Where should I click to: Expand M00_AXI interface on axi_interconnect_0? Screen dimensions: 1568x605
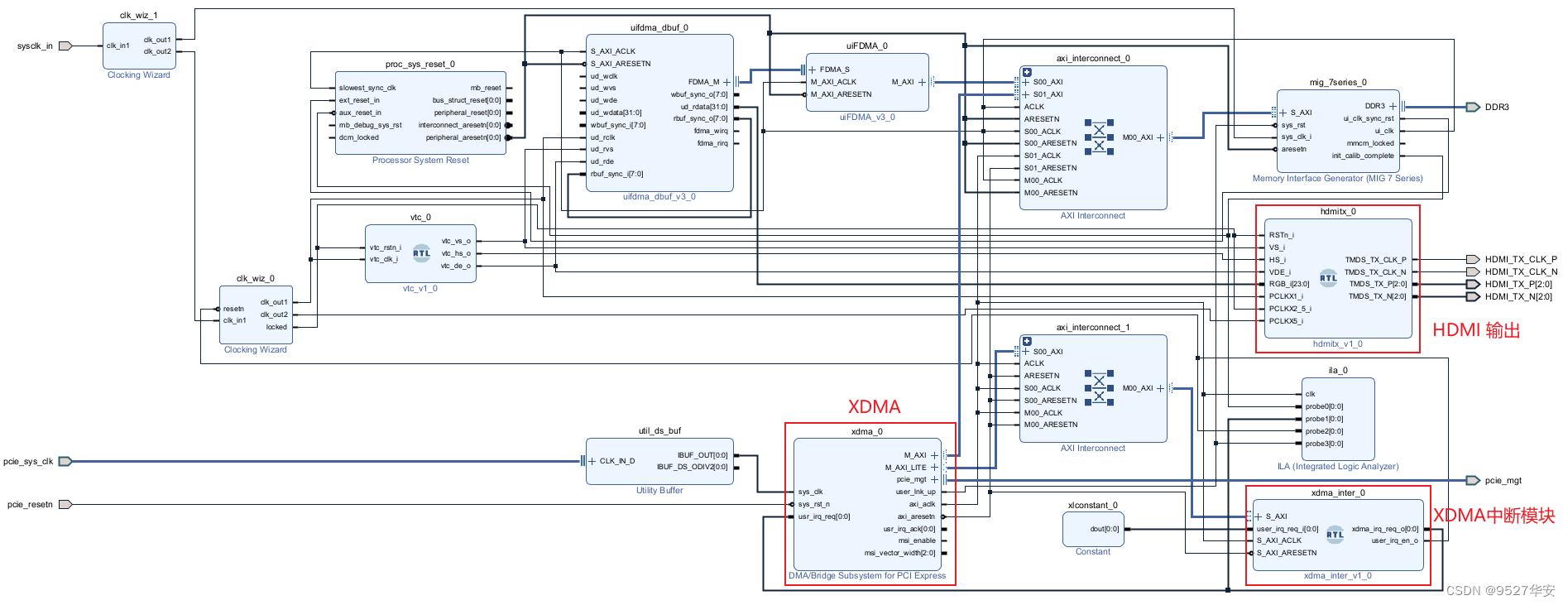point(1160,137)
